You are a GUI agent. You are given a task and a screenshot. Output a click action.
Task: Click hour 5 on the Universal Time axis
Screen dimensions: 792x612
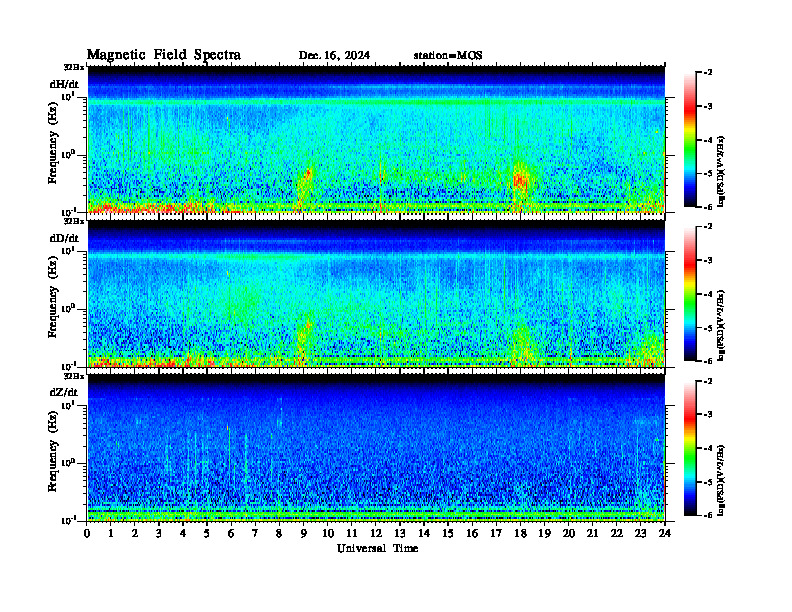pos(207,533)
